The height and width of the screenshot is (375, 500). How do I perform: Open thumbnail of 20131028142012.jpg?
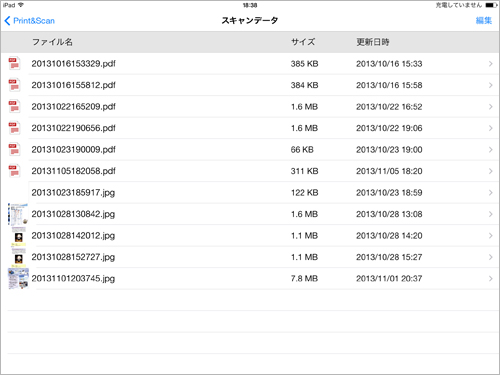point(19,236)
